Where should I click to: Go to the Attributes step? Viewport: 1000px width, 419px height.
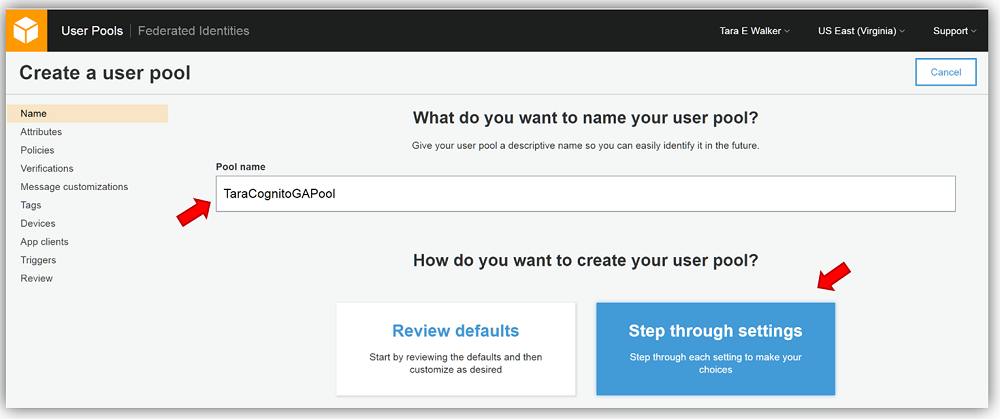click(x=41, y=132)
